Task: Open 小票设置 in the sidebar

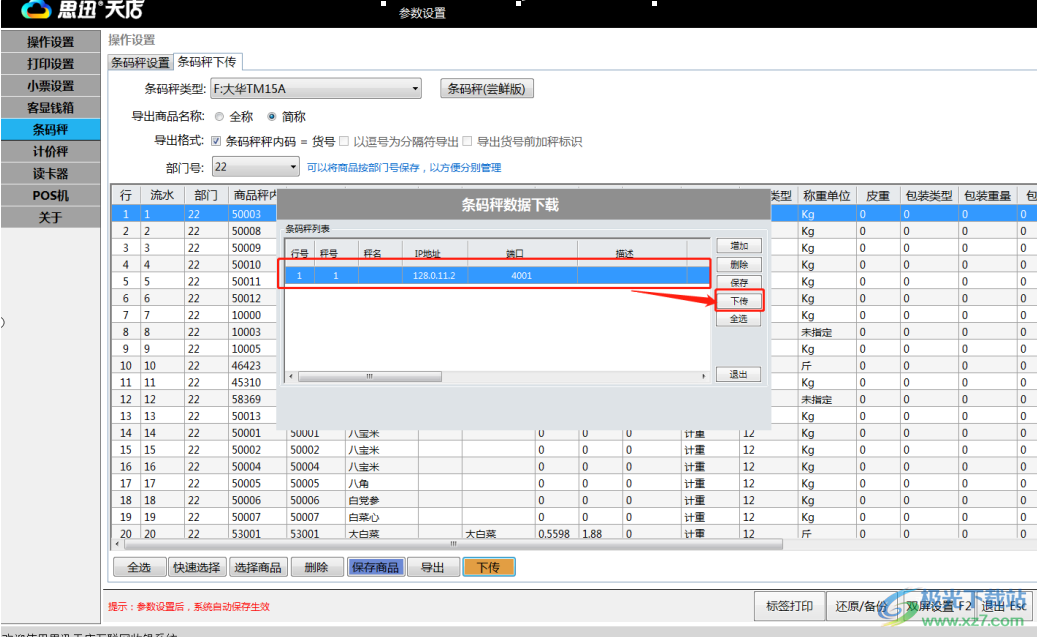Action: (50, 85)
